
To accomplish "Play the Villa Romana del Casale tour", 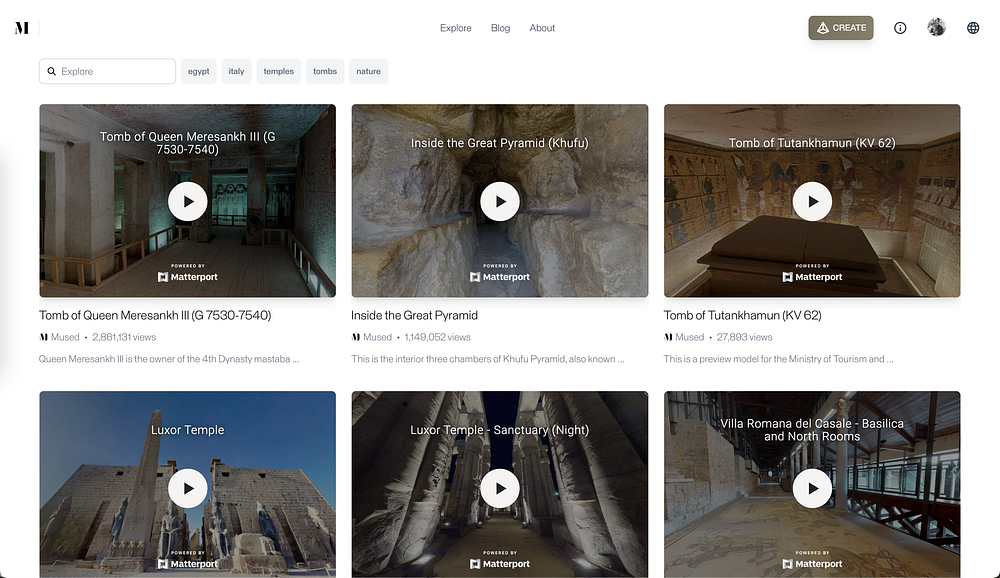I will tap(812, 489).
